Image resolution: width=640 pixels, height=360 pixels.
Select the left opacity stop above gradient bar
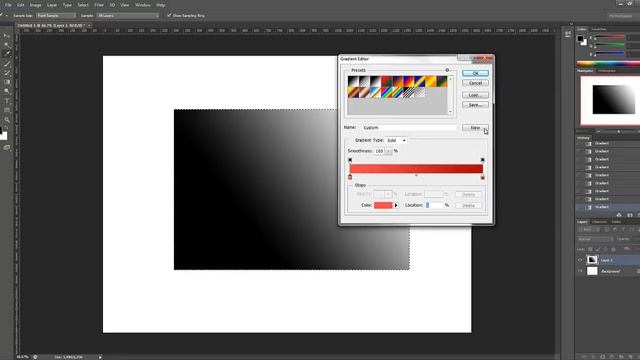[350, 160]
